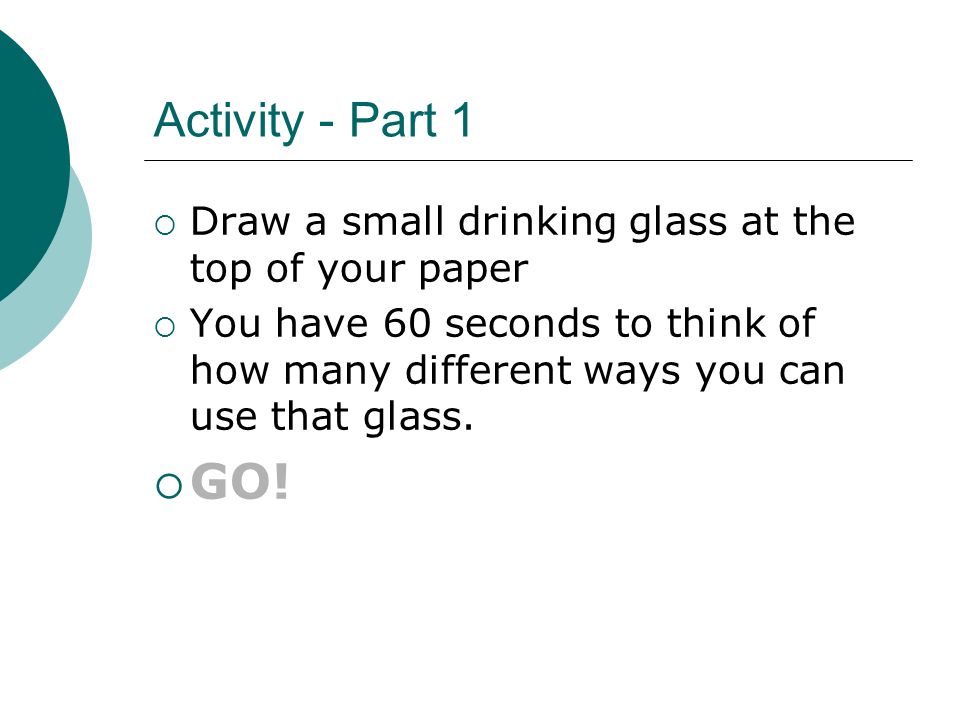960x720 pixels.
Task: Click 'drinking' in the first bullet
Action: coord(537,222)
